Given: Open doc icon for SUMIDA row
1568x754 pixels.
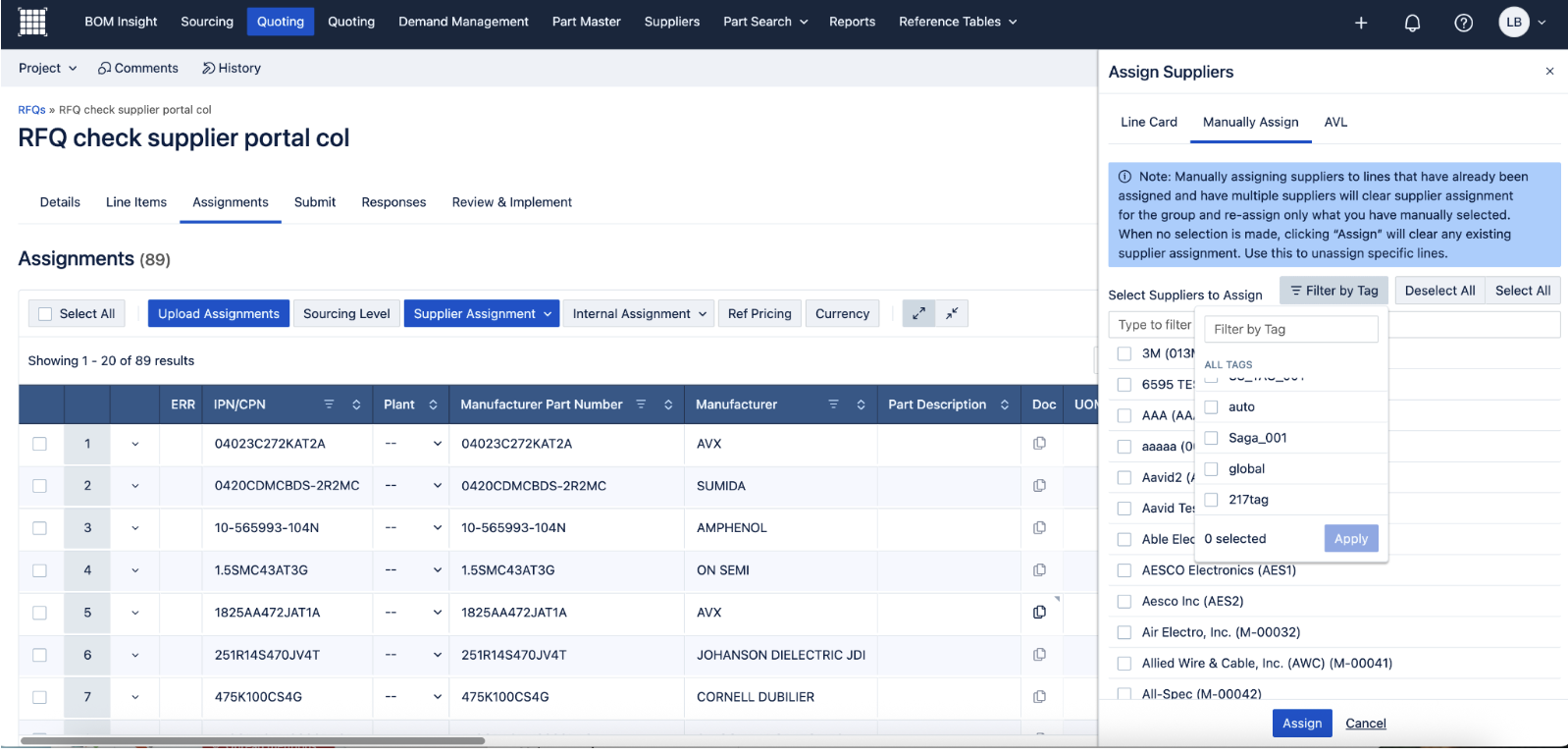Looking at the screenshot, I should coord(1039,485).
